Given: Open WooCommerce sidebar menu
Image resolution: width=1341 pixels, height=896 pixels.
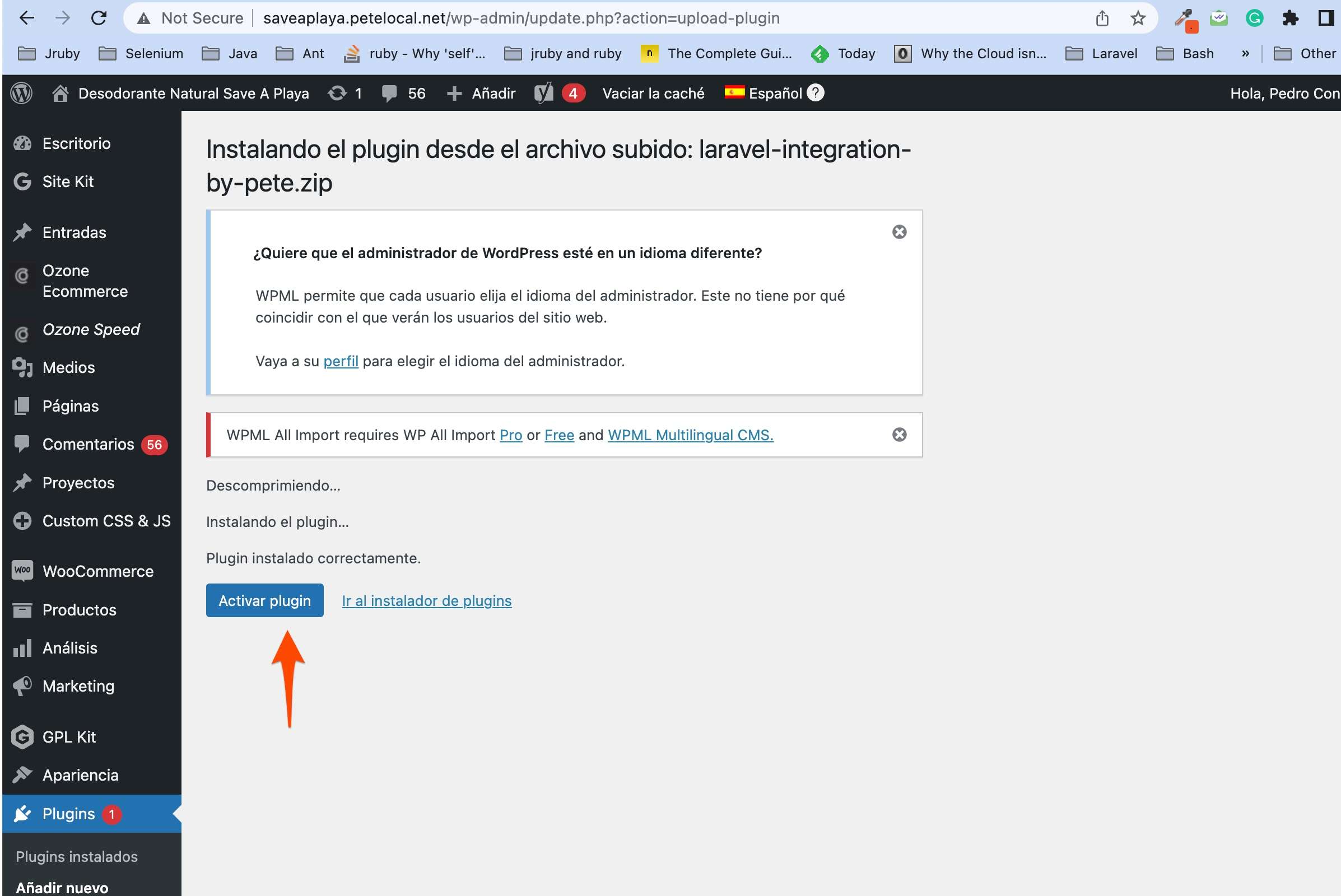Looking at the screenshot, I should [x=97, y=571].
